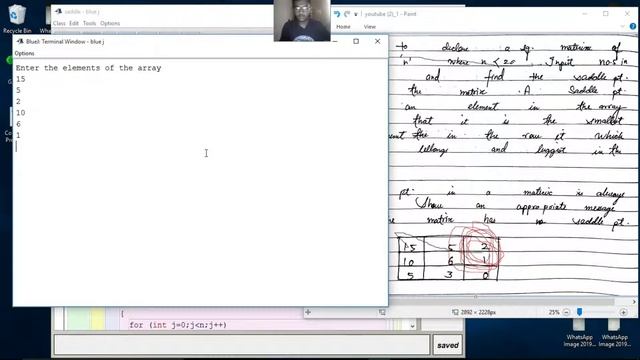Open the Options menu in BlueJ editor
The height and width of the screenshot is (360, 640).
110,23
